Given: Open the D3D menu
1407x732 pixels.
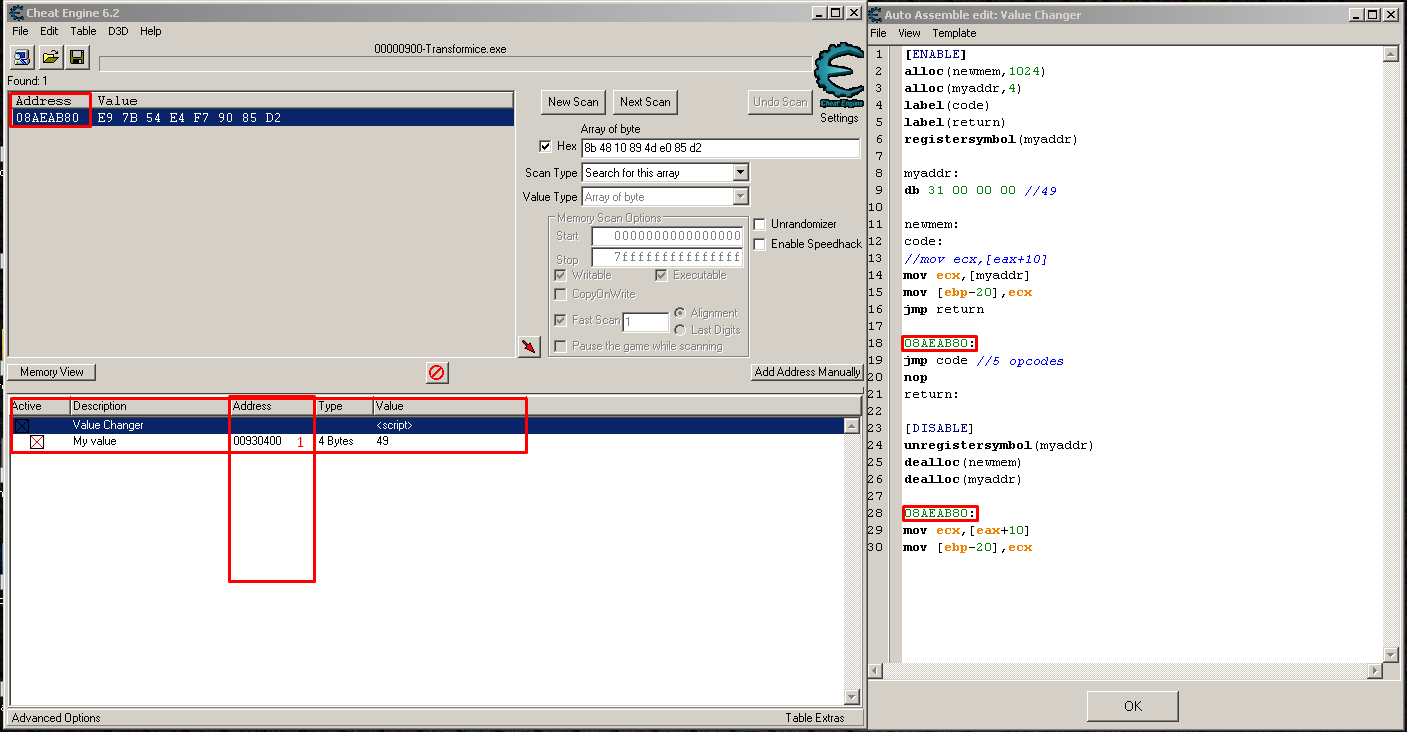Looking at the screenshot, I should pyautogui.click(x=118, y=31).
